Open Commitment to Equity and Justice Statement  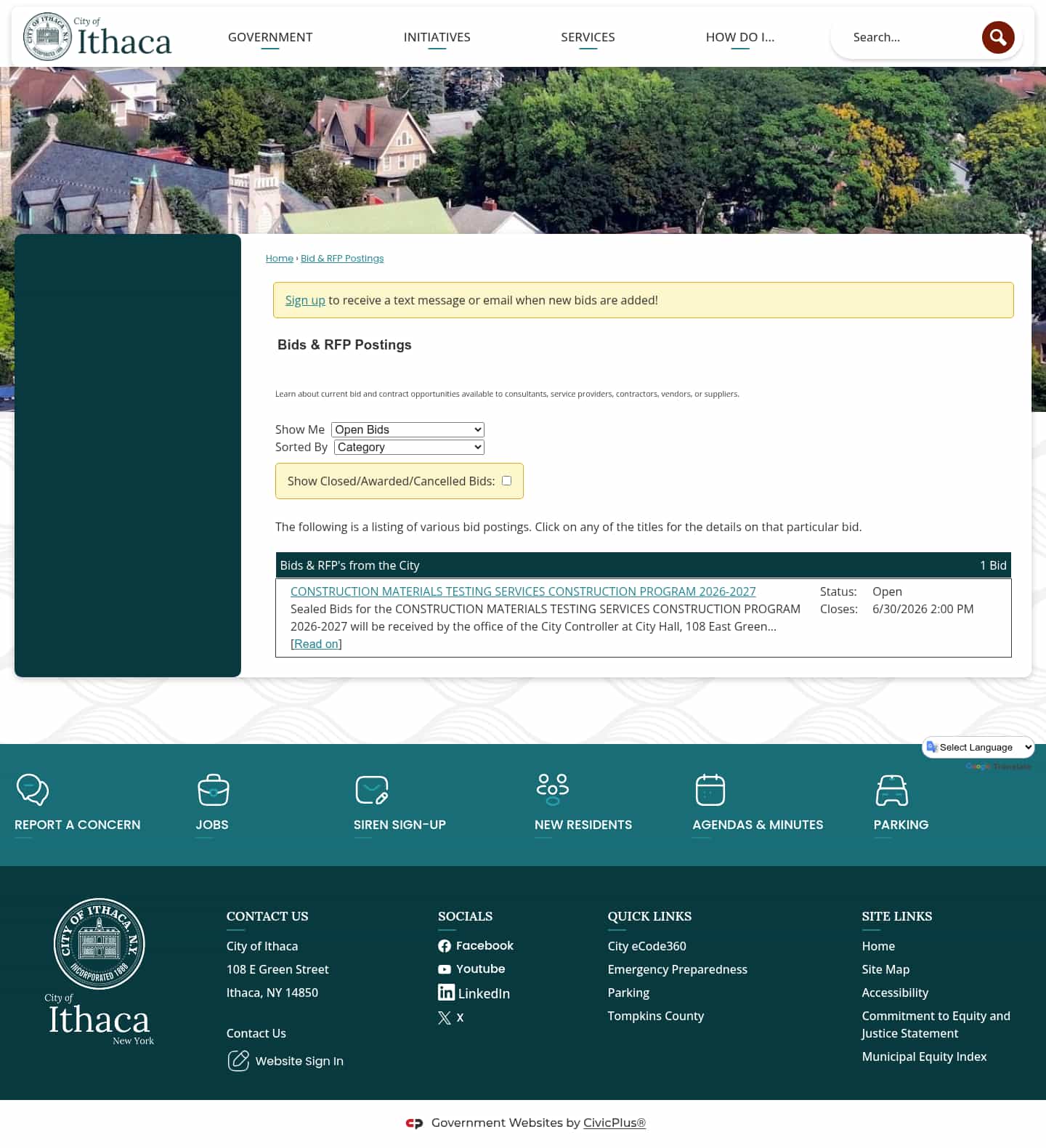coord(936,1024)
